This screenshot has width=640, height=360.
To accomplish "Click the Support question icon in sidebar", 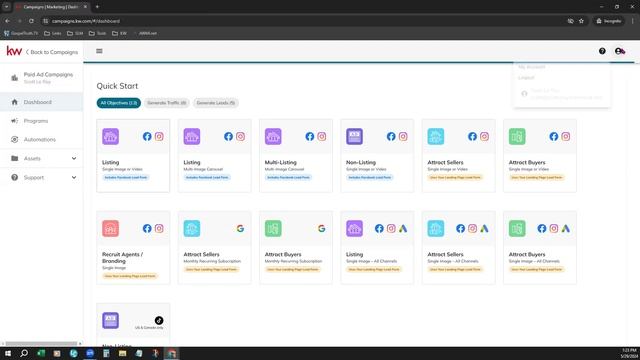I will coord(15,178).
